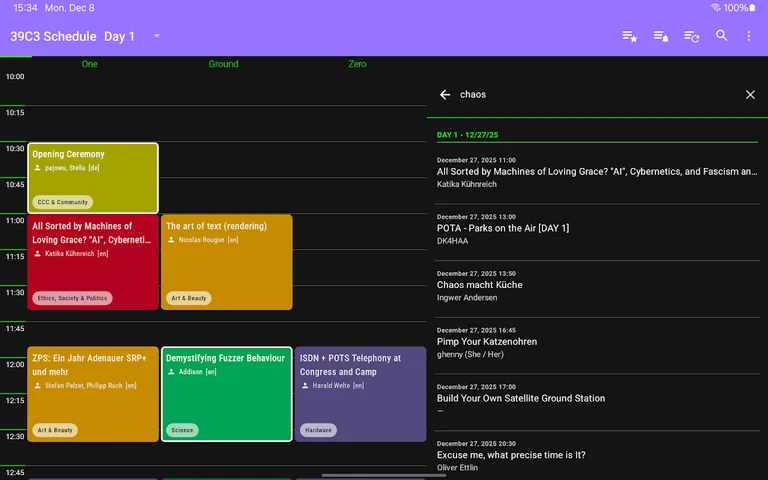Open All Sorted by Machines schedule card
This screenshot has height=480, width=768.
(x=93, y=262)
